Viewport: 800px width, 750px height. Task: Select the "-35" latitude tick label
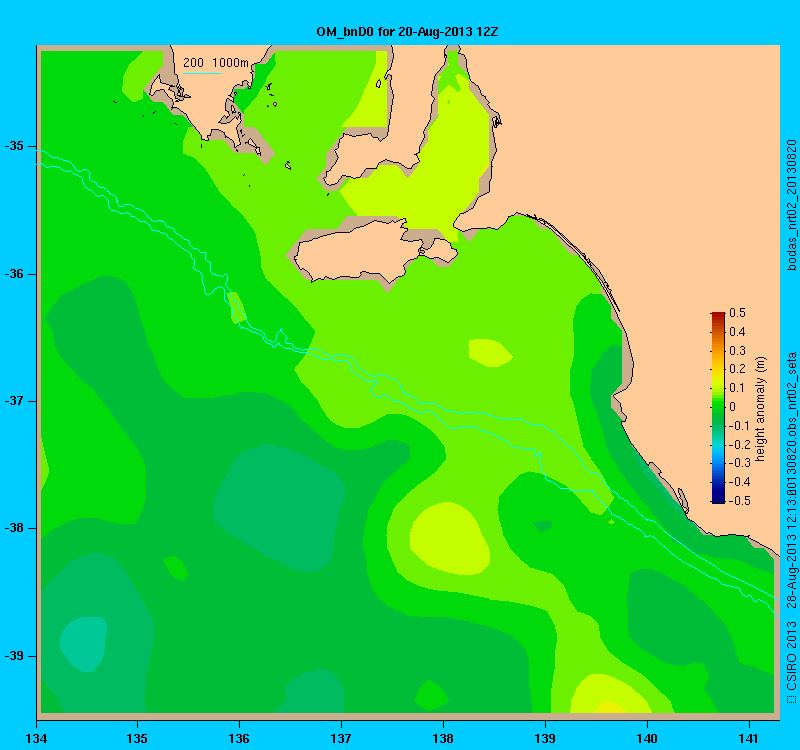[14, 146]
